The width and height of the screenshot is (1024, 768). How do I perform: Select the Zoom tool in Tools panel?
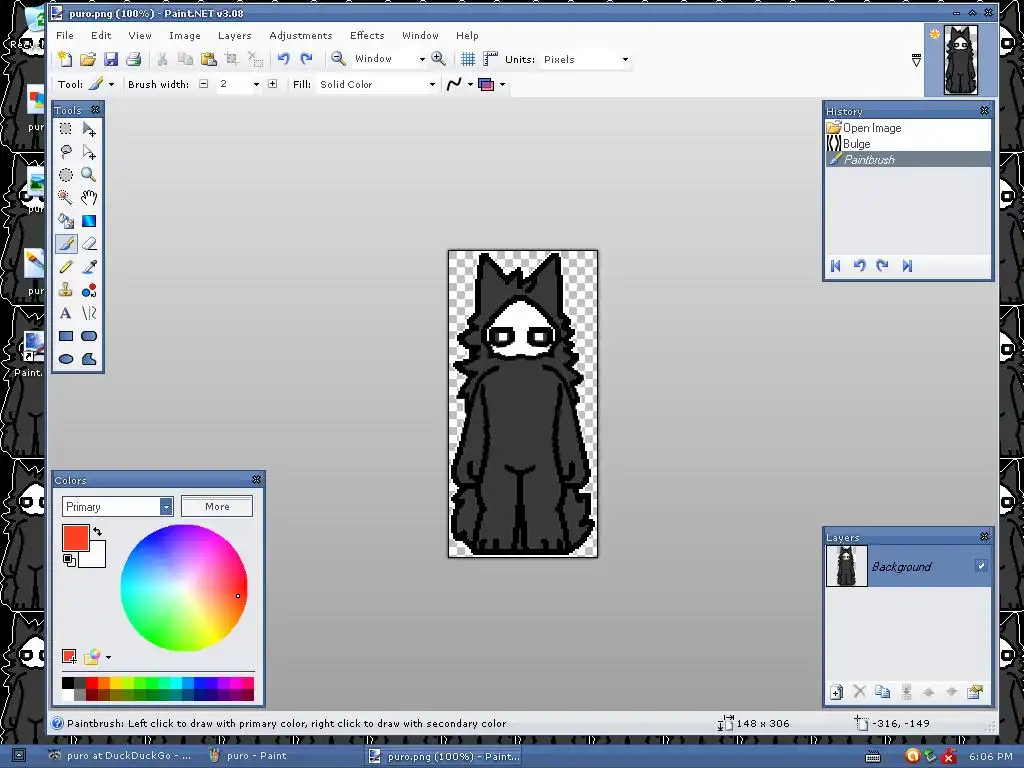click(x=89, y=174)
